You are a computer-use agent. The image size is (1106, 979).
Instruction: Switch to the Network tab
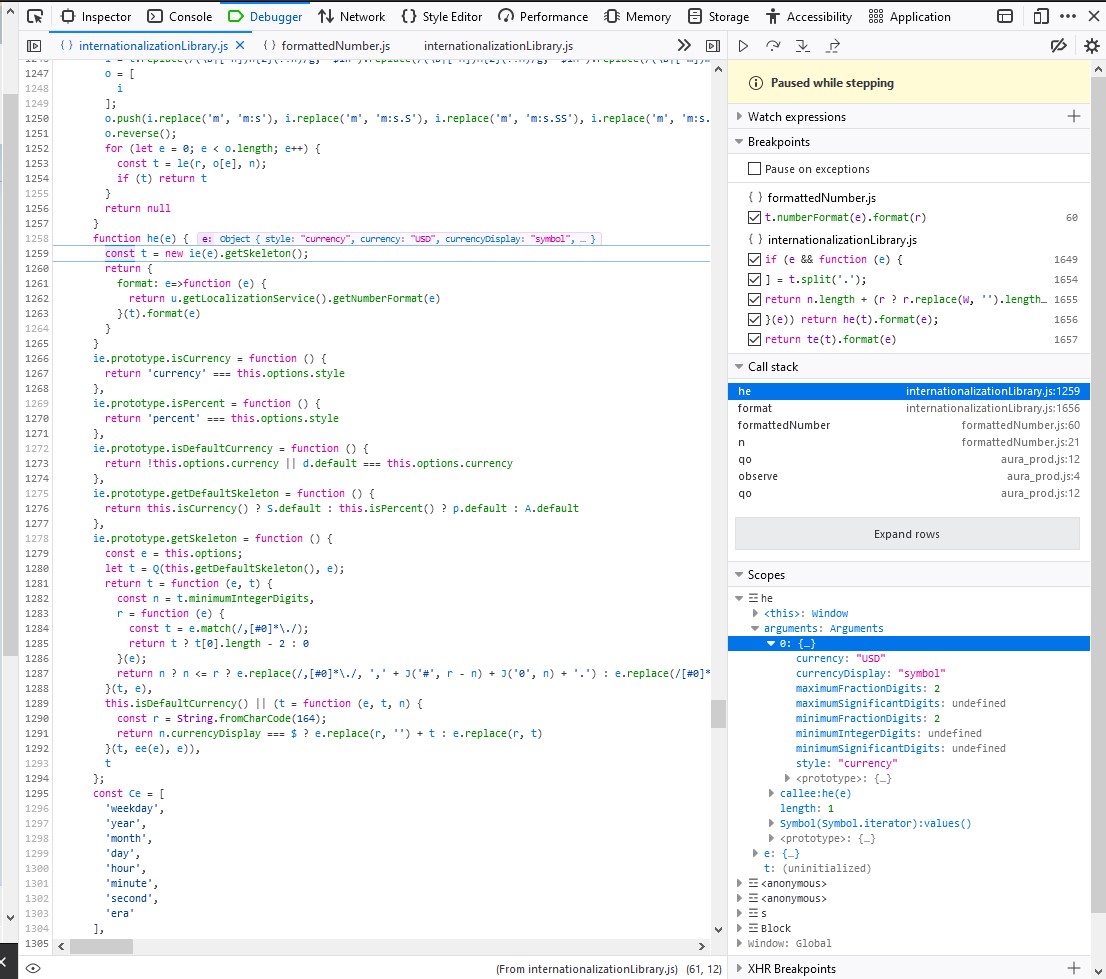351,16
